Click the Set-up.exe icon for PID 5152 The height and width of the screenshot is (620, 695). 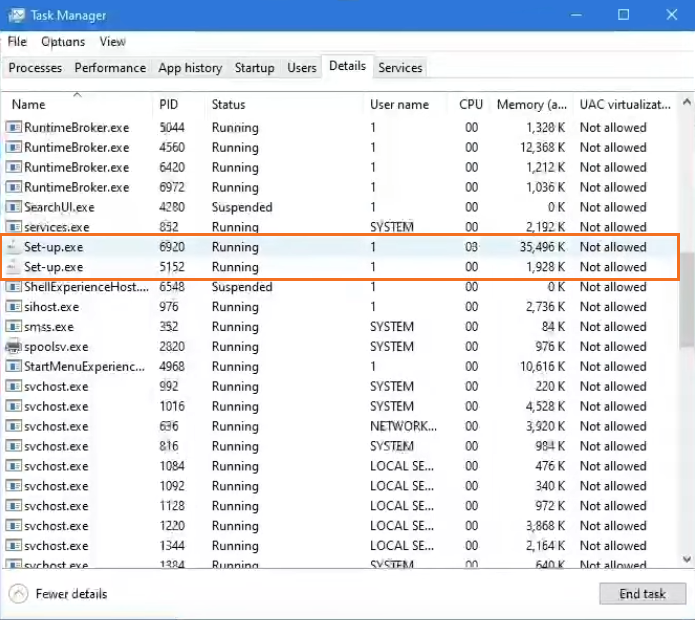click(13, 267)
